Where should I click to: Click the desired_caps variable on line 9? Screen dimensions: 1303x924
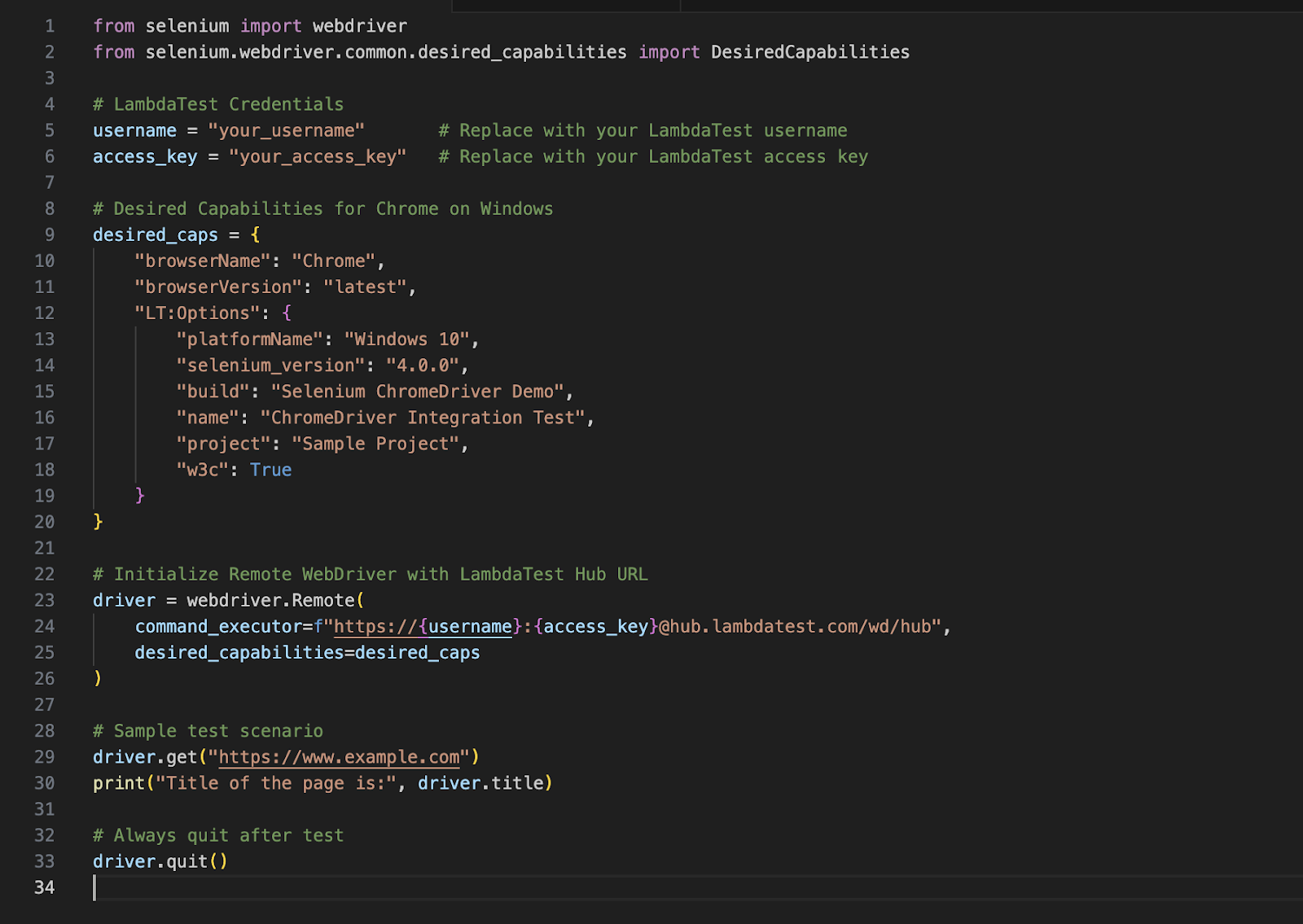(156, 235)
